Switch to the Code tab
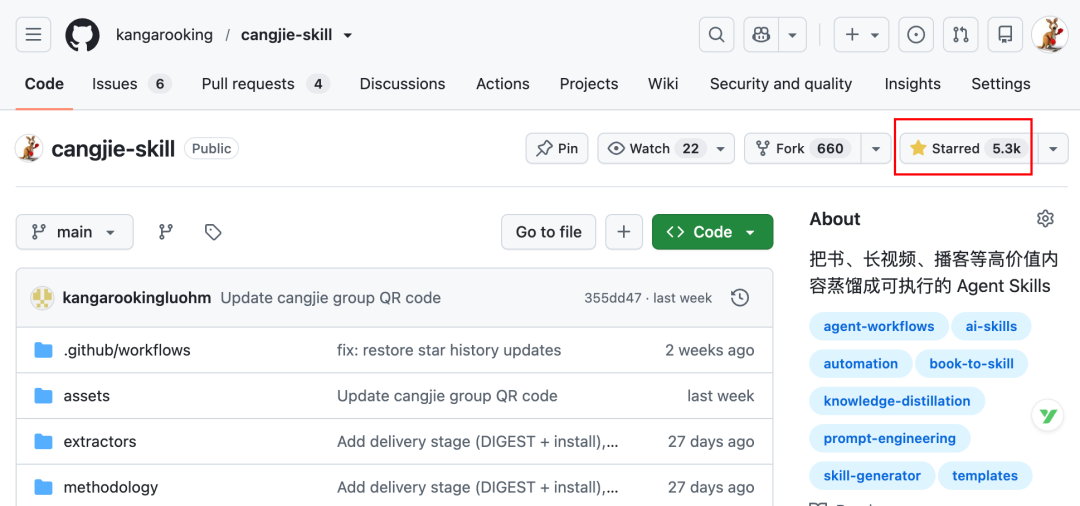Screen dimensions: 1080x506 pos(44,84)
